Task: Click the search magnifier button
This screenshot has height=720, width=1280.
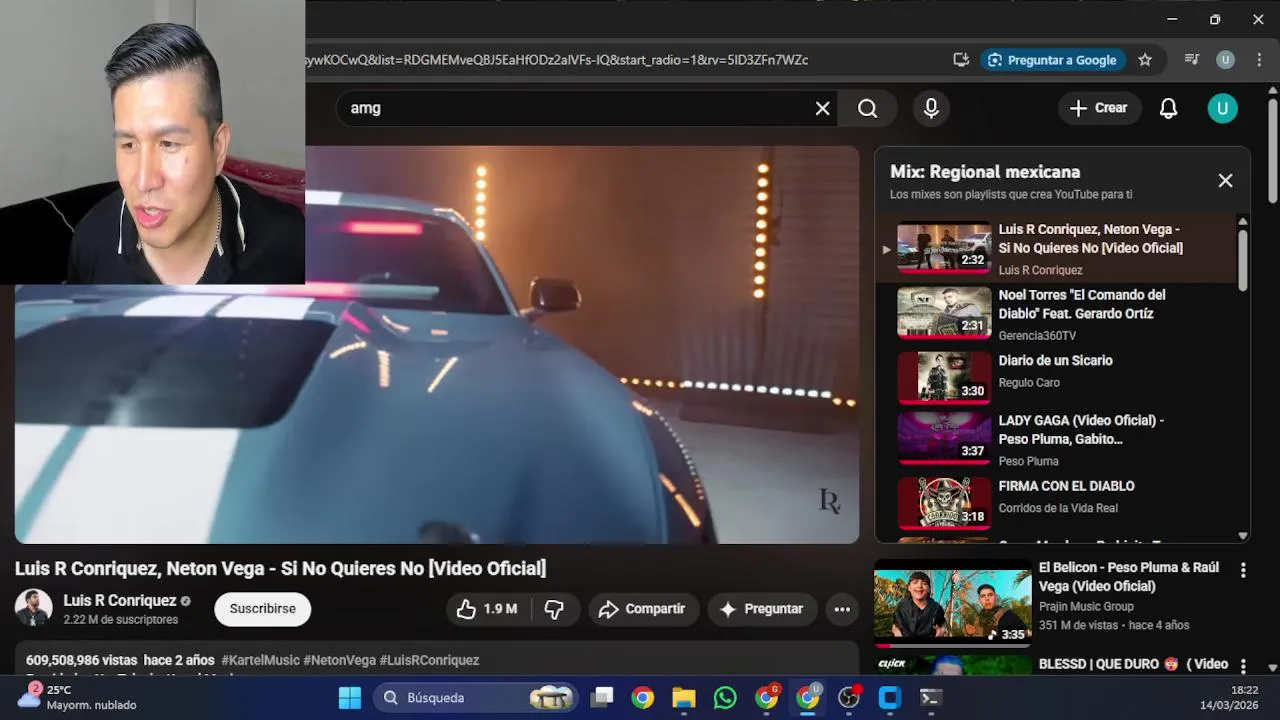Action: coord(868,108)
